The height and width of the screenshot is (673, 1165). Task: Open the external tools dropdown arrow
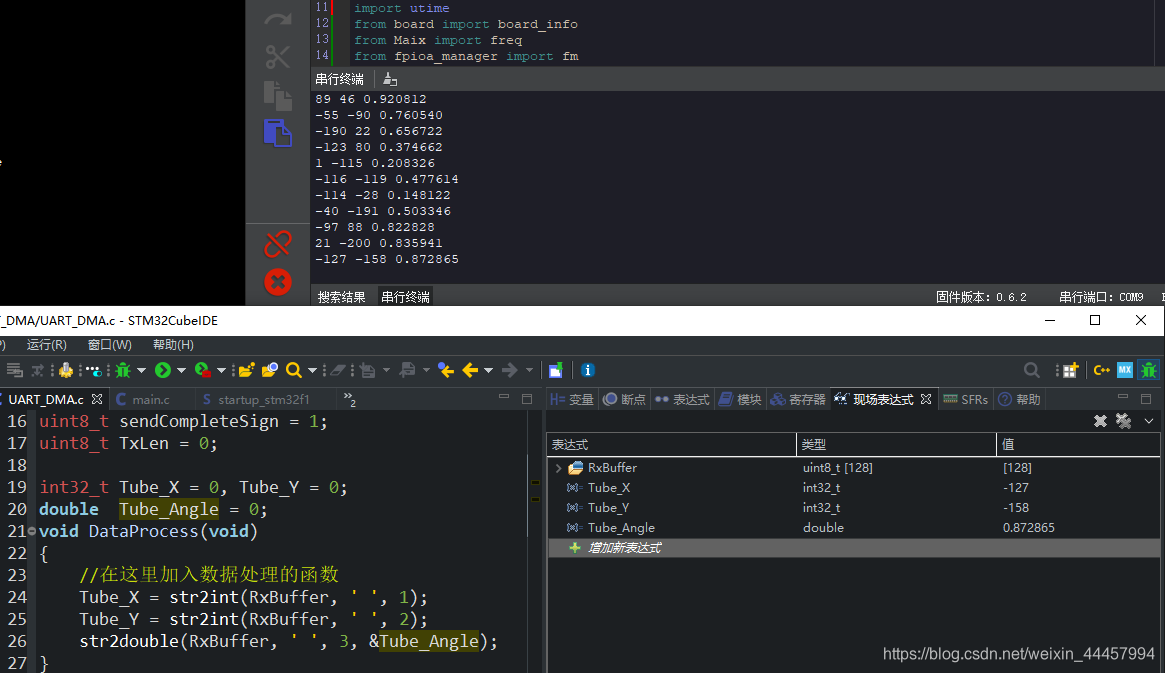click(221, 370)
